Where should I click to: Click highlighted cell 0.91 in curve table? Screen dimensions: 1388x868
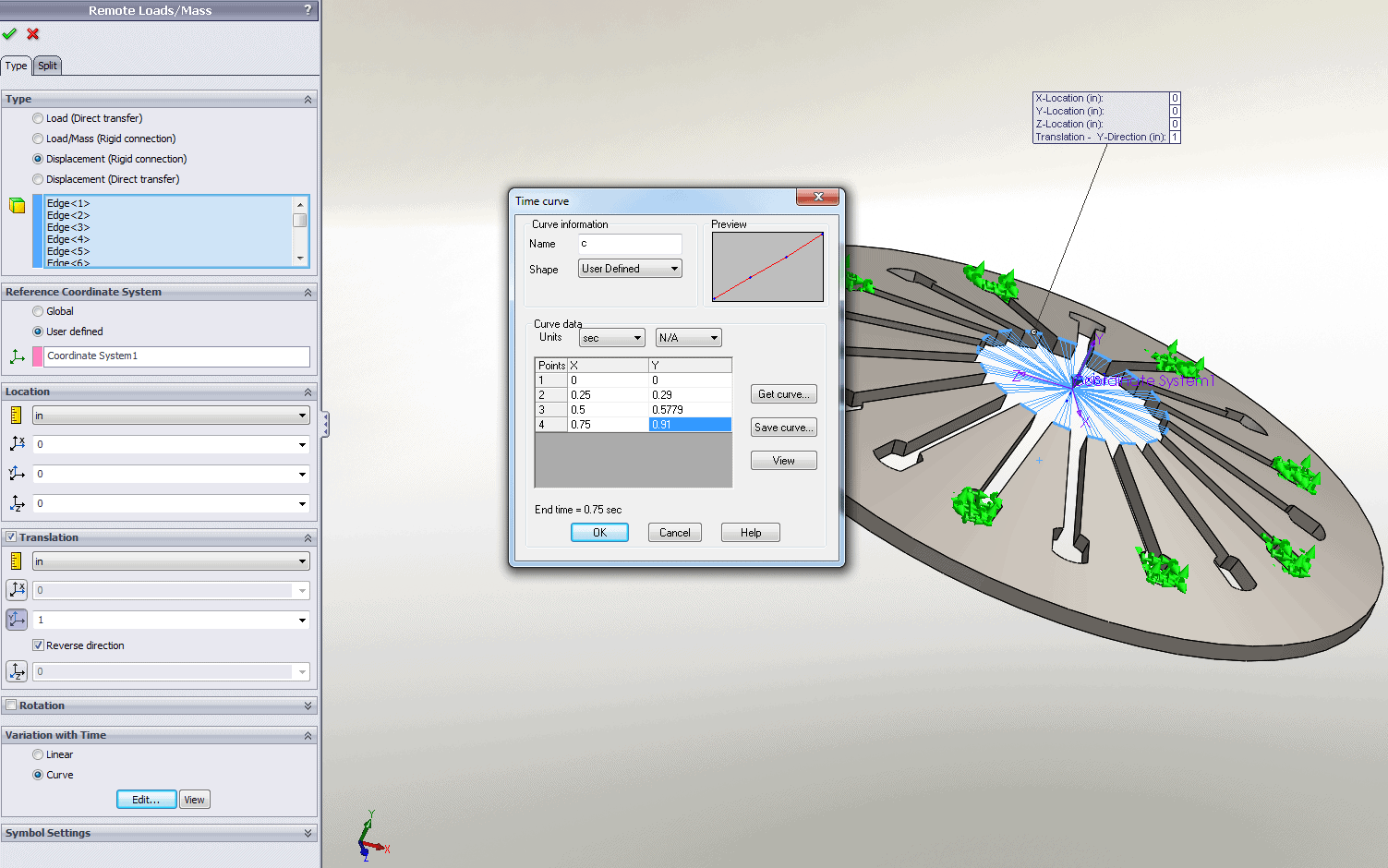[x=690, y=424]
